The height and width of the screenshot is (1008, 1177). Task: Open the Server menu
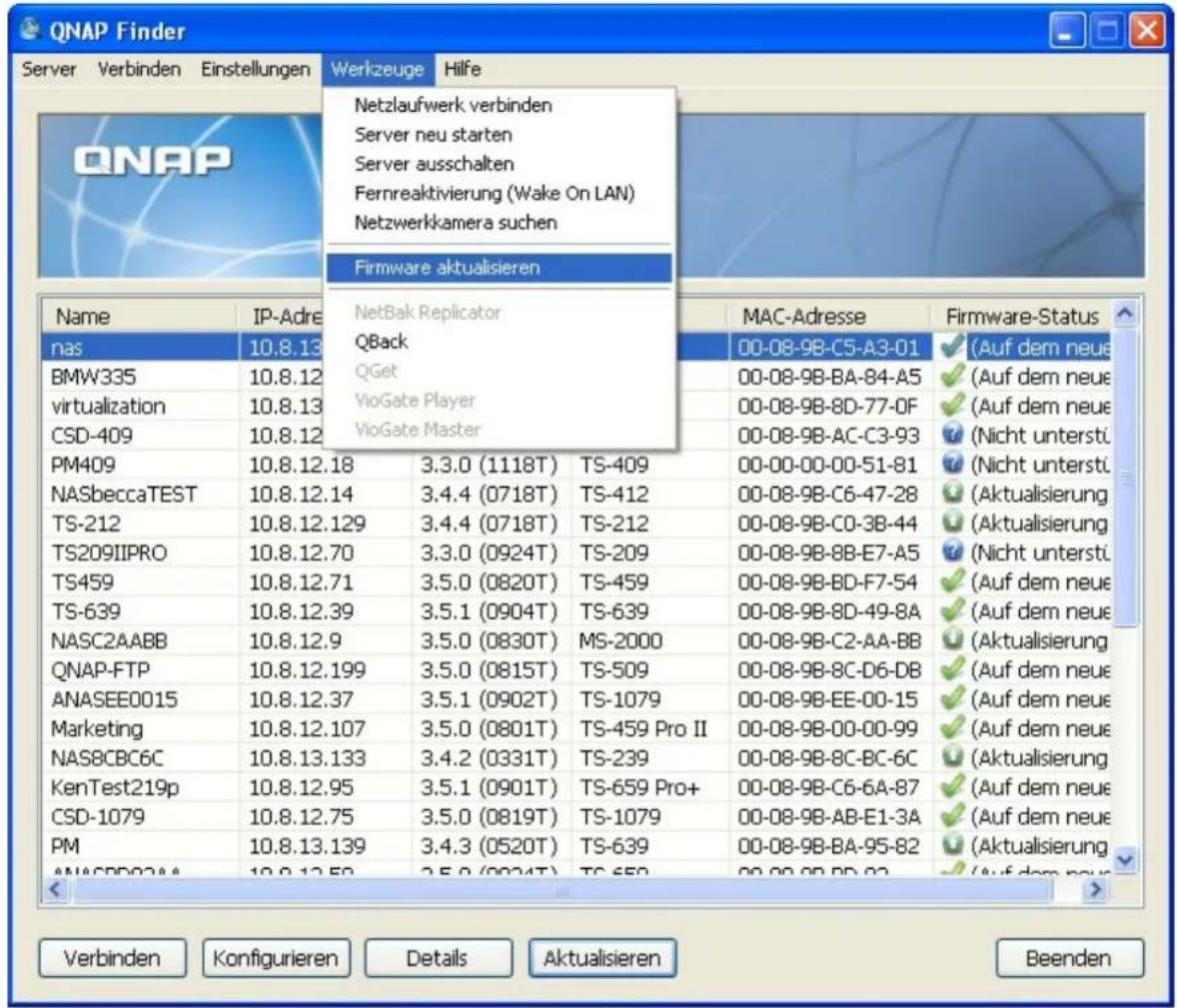pyautogui.click(x=49, y=69)
